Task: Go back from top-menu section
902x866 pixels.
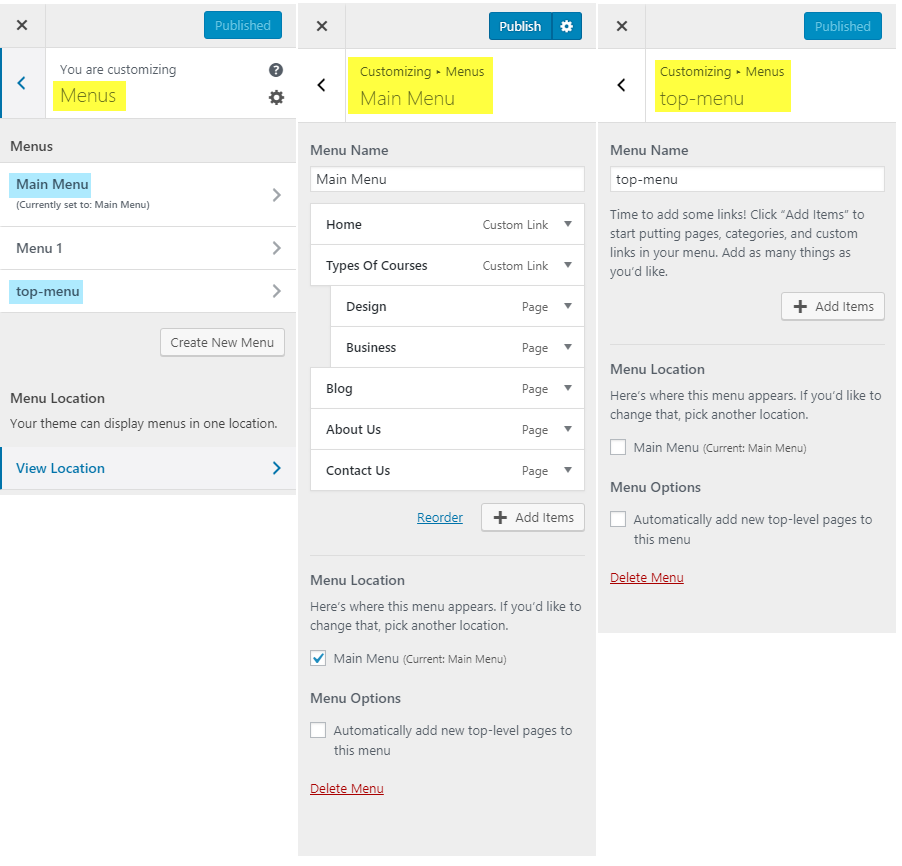Action: click(x=621, y=85)
